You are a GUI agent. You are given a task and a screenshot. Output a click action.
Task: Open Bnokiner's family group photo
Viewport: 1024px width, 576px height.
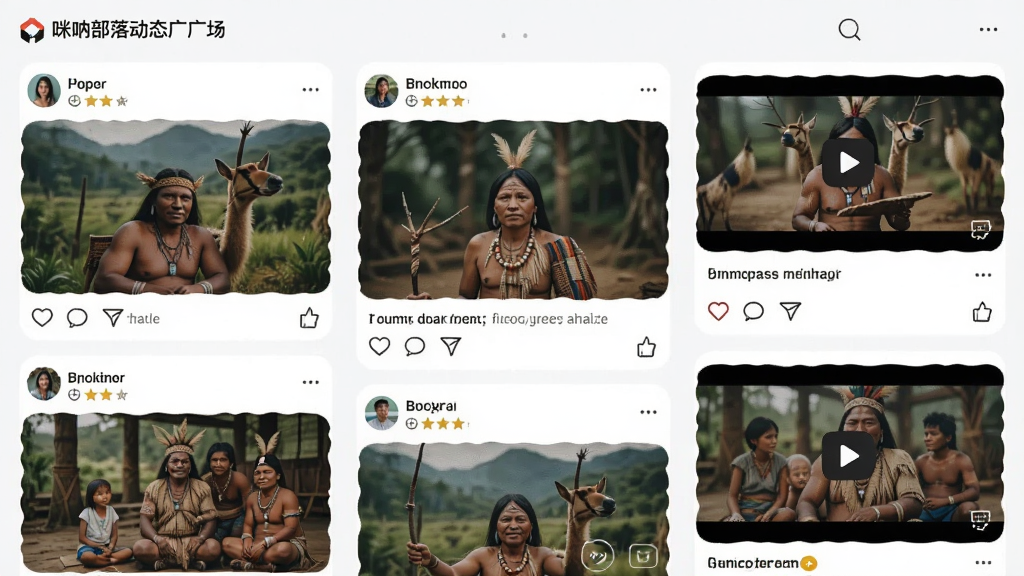pos(176,493)
